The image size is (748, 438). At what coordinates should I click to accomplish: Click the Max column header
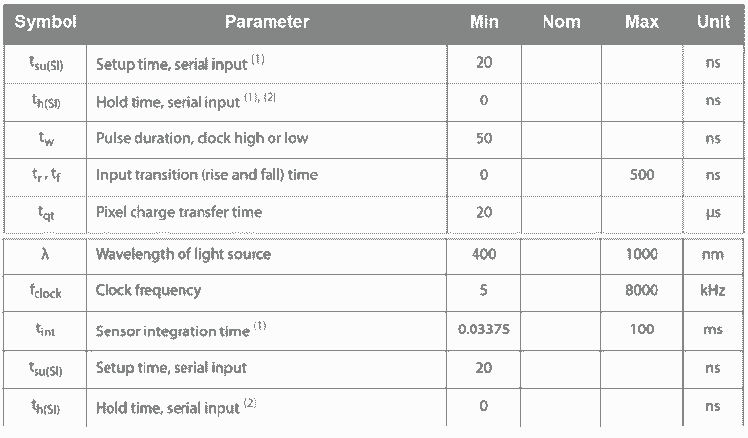tap(641, 22)
